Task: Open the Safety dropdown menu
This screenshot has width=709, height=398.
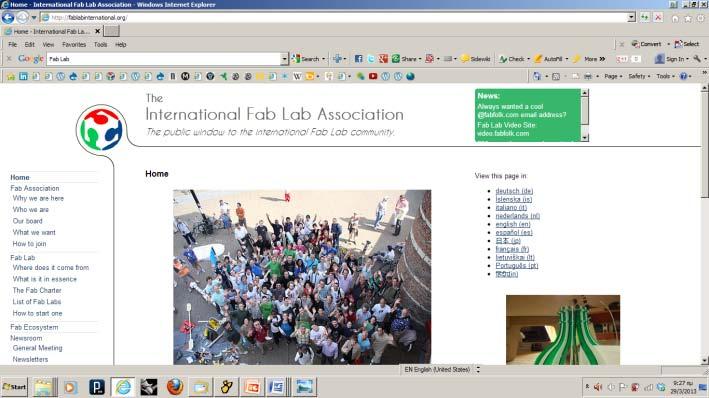Action: pos(639,76)
